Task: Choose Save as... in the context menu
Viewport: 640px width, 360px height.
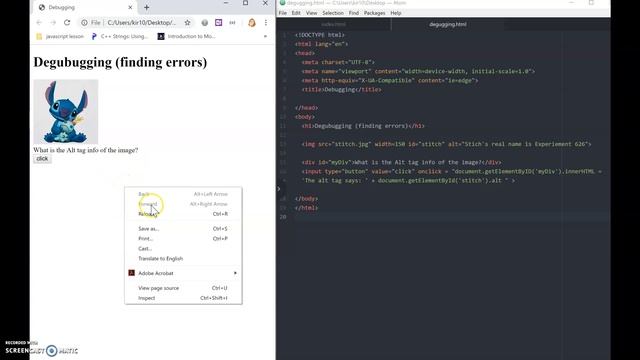Action: 183,229
